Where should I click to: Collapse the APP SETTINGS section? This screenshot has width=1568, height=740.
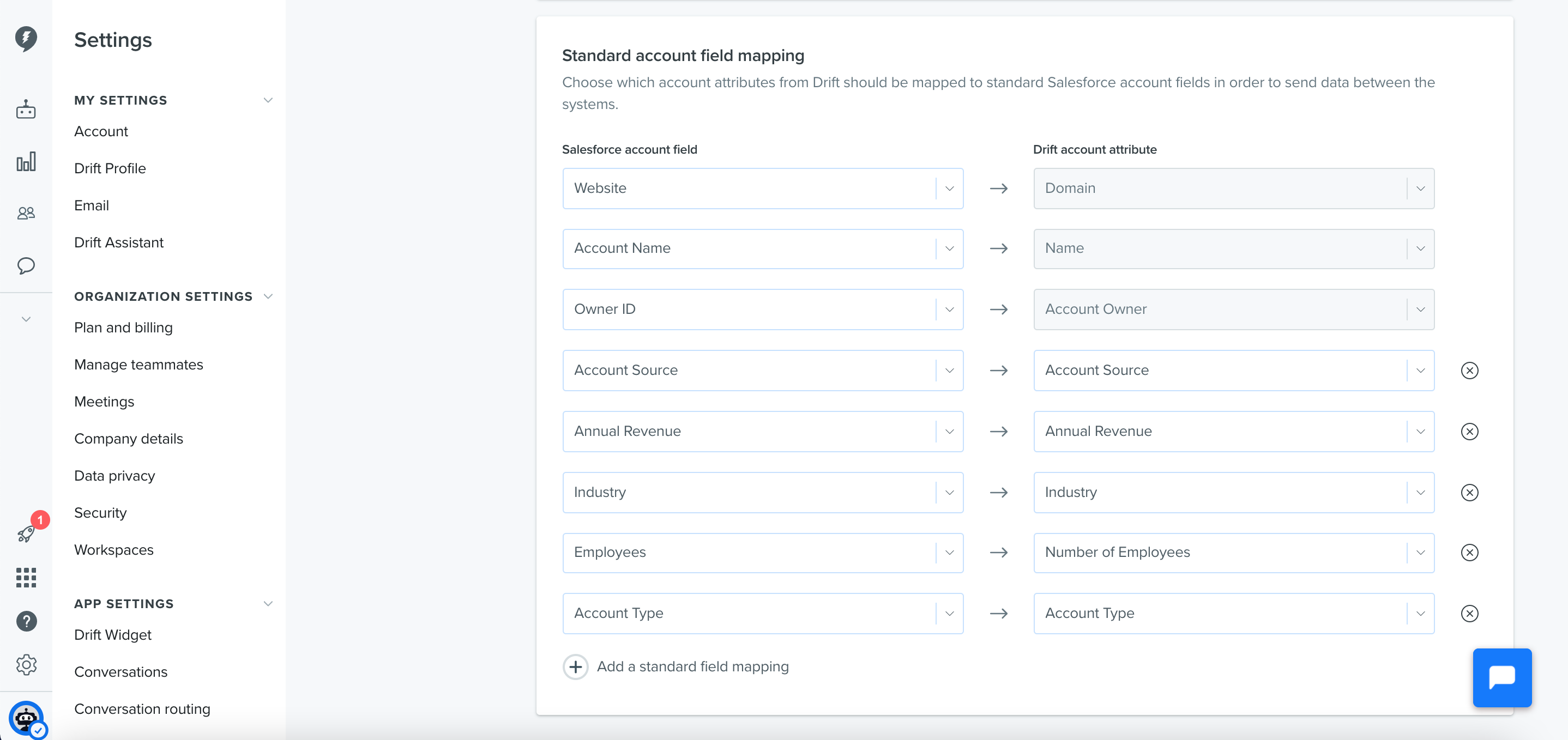click(268, 604)
